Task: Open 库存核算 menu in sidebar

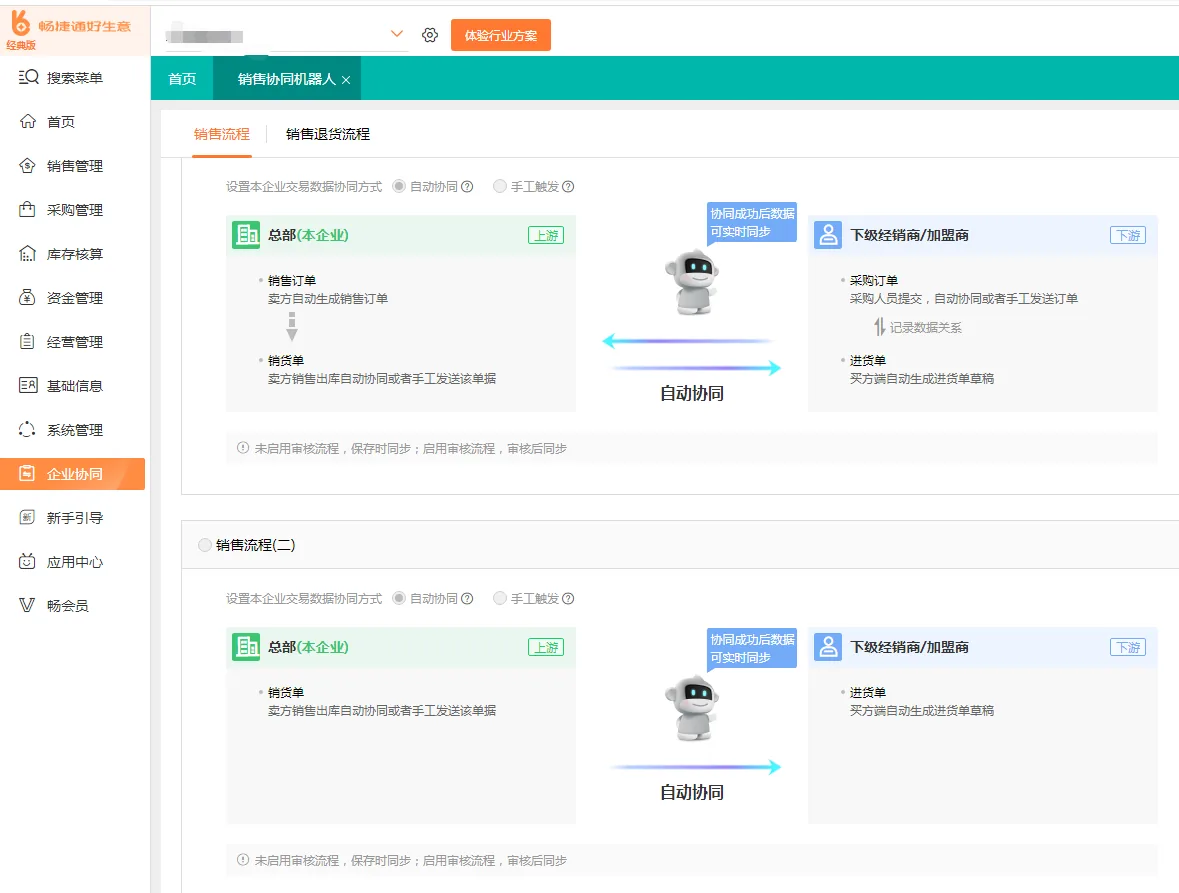Action: coord(73,254)
